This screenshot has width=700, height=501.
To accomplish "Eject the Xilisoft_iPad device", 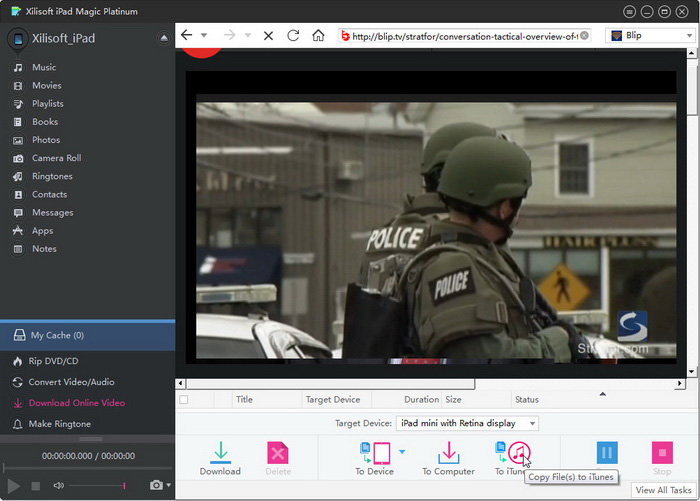I will pos(164,38).
